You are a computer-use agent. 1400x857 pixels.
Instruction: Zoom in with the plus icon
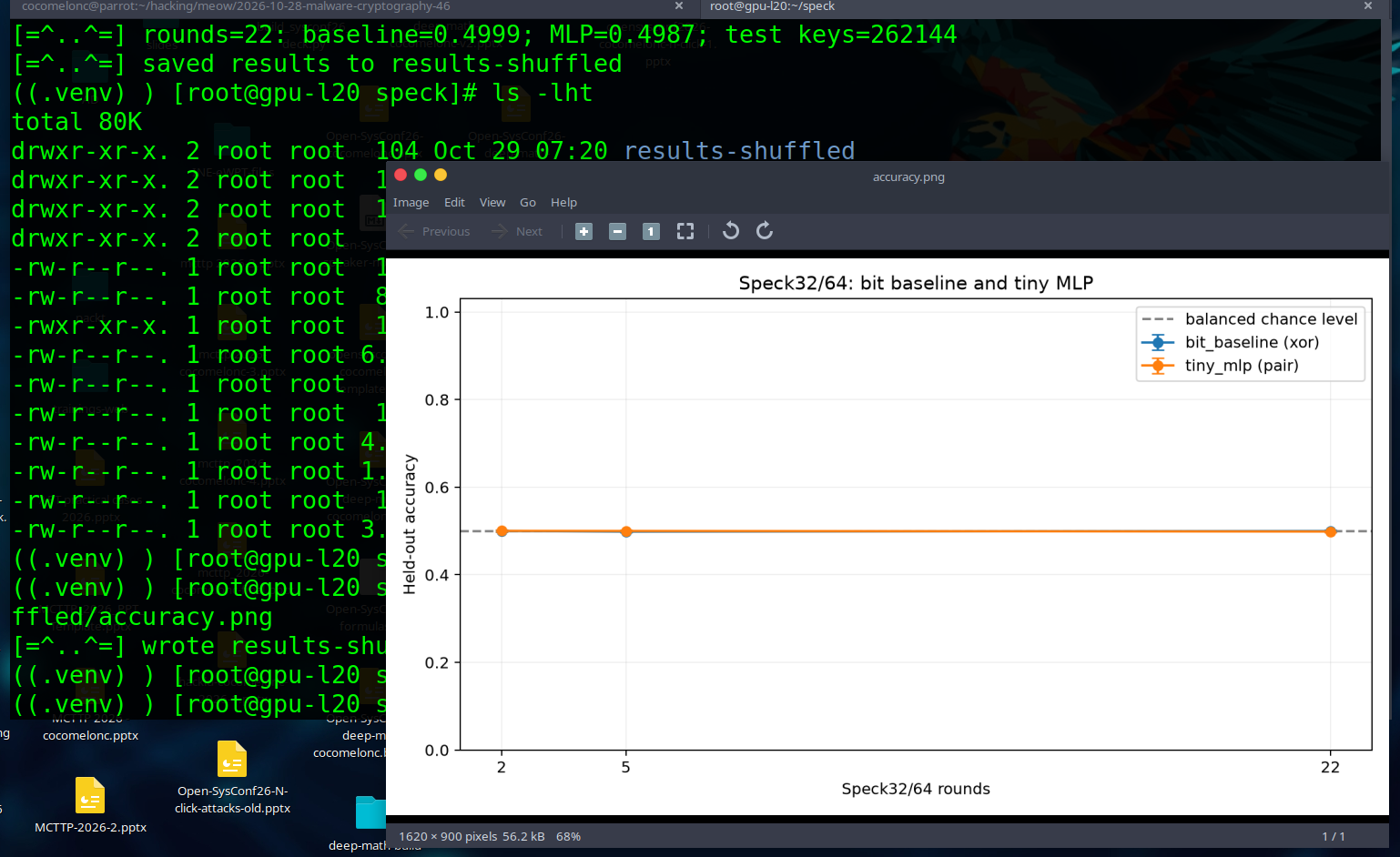pos(584,231)
